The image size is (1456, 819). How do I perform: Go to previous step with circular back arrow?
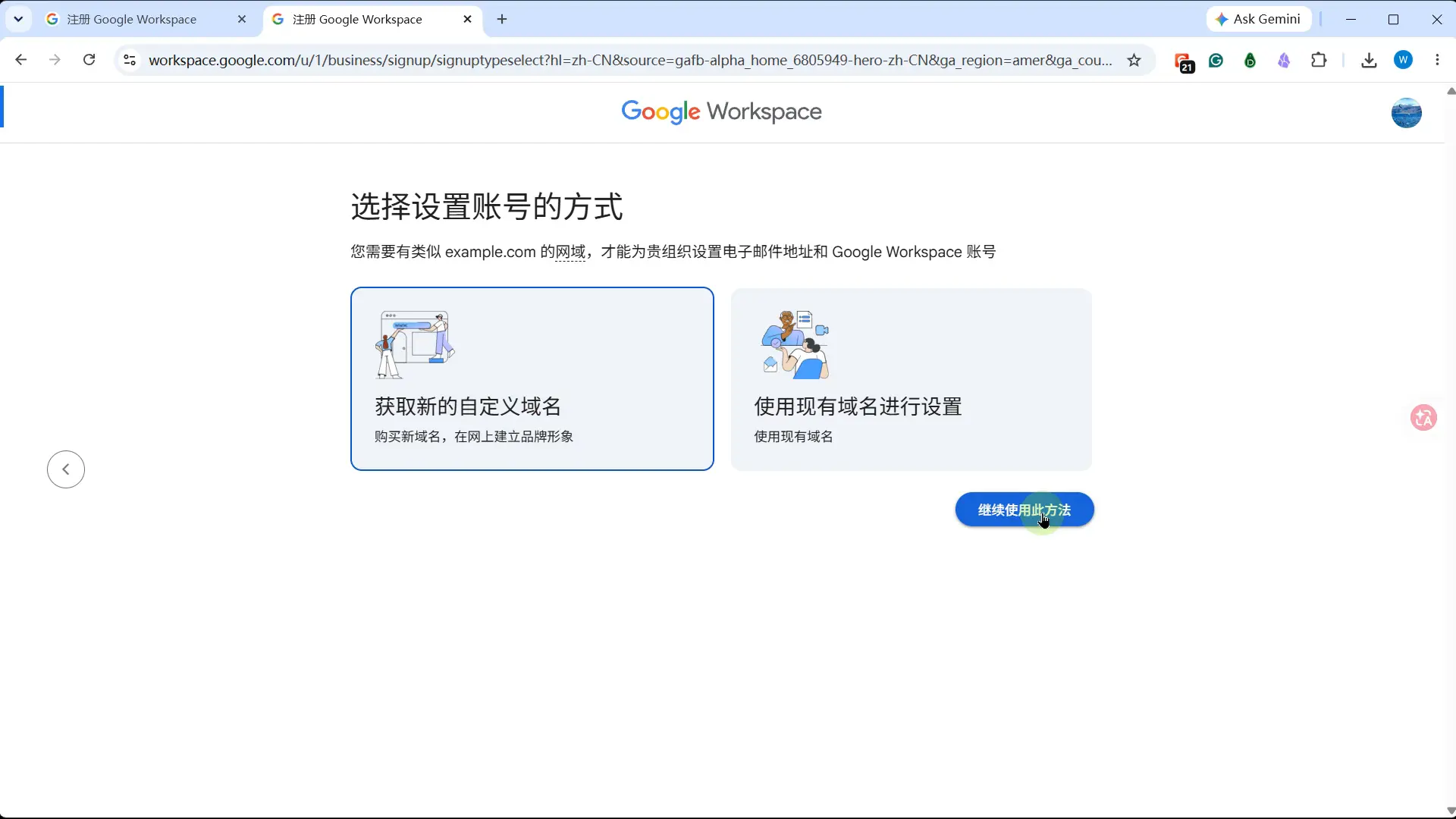tap(66, 469)
